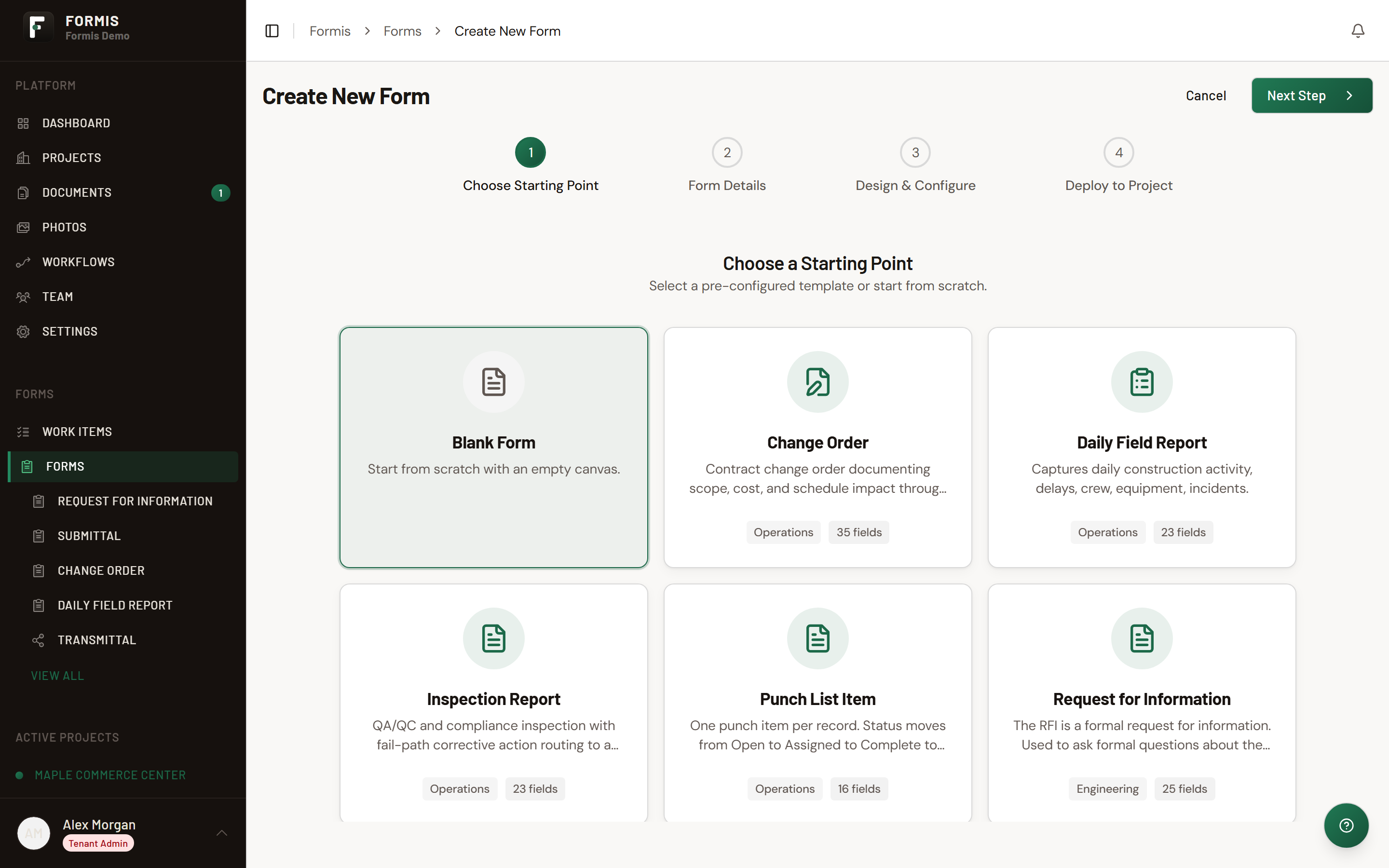Viewport: 1389px width, 868px height.
Task: Click the Forms breadcrumb link
Action: (x=402, y=31)
